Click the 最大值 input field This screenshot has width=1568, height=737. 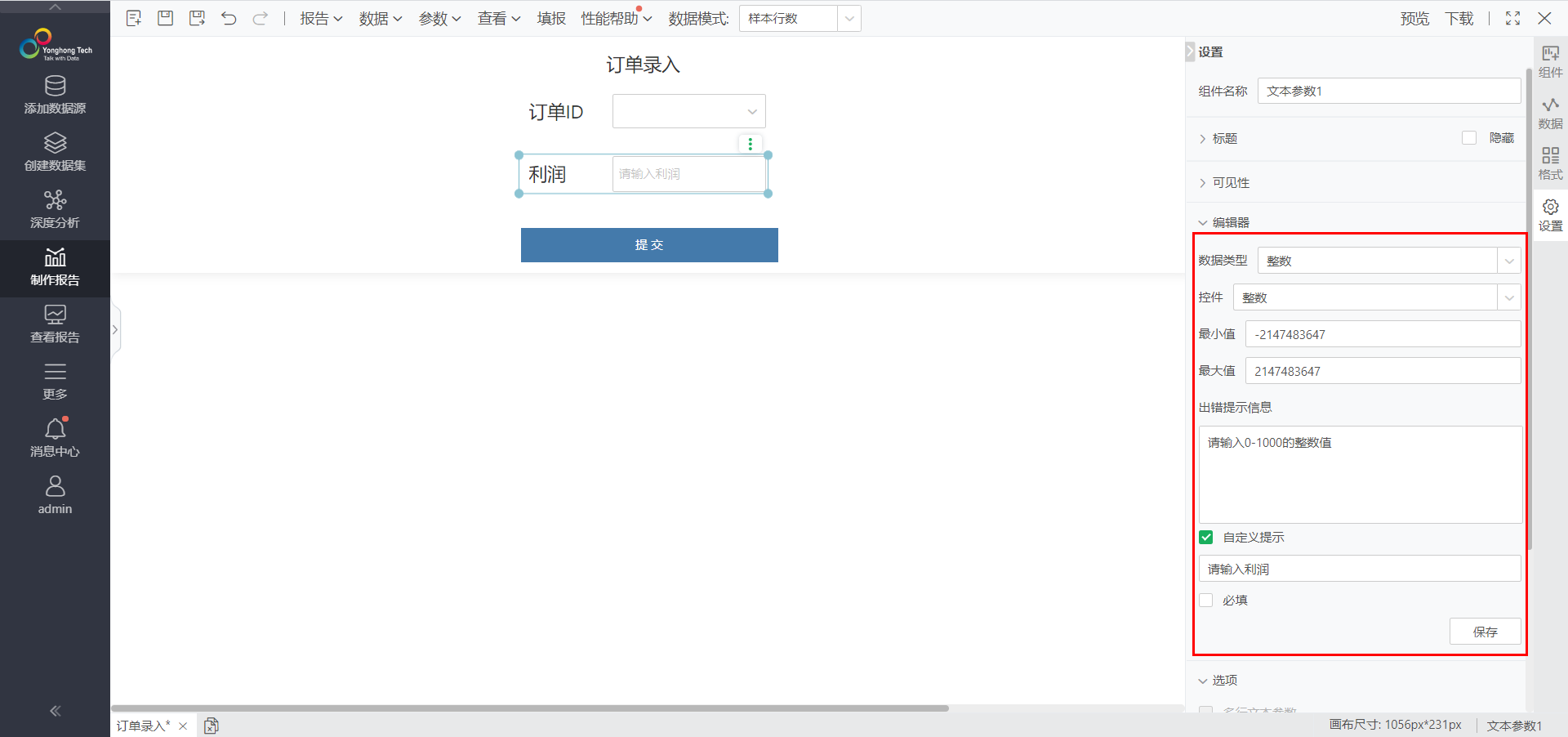coord(1382,371)
